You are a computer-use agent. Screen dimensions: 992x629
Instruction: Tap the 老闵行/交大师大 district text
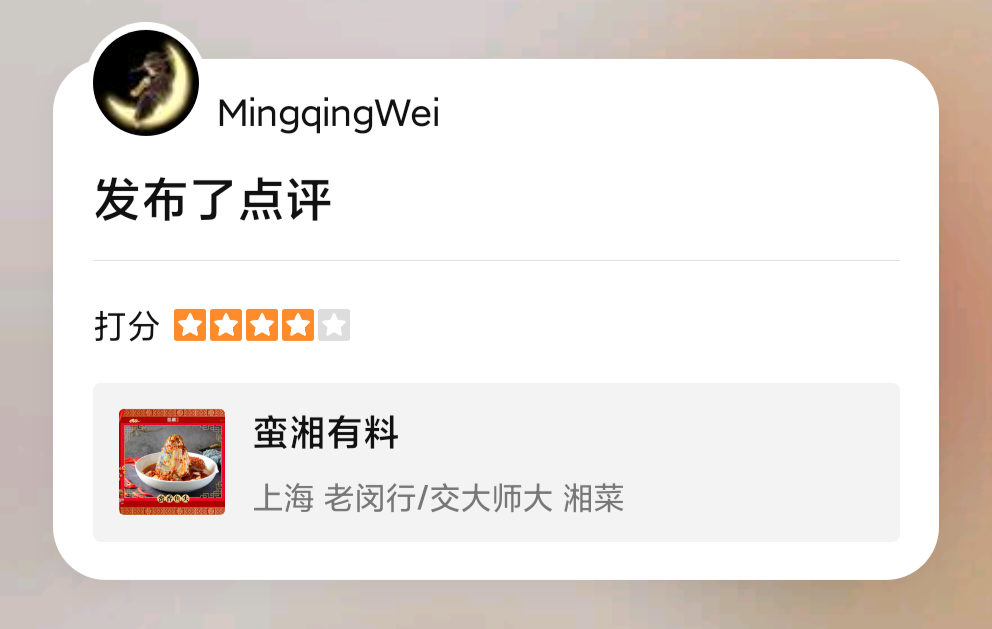point(438,498)
